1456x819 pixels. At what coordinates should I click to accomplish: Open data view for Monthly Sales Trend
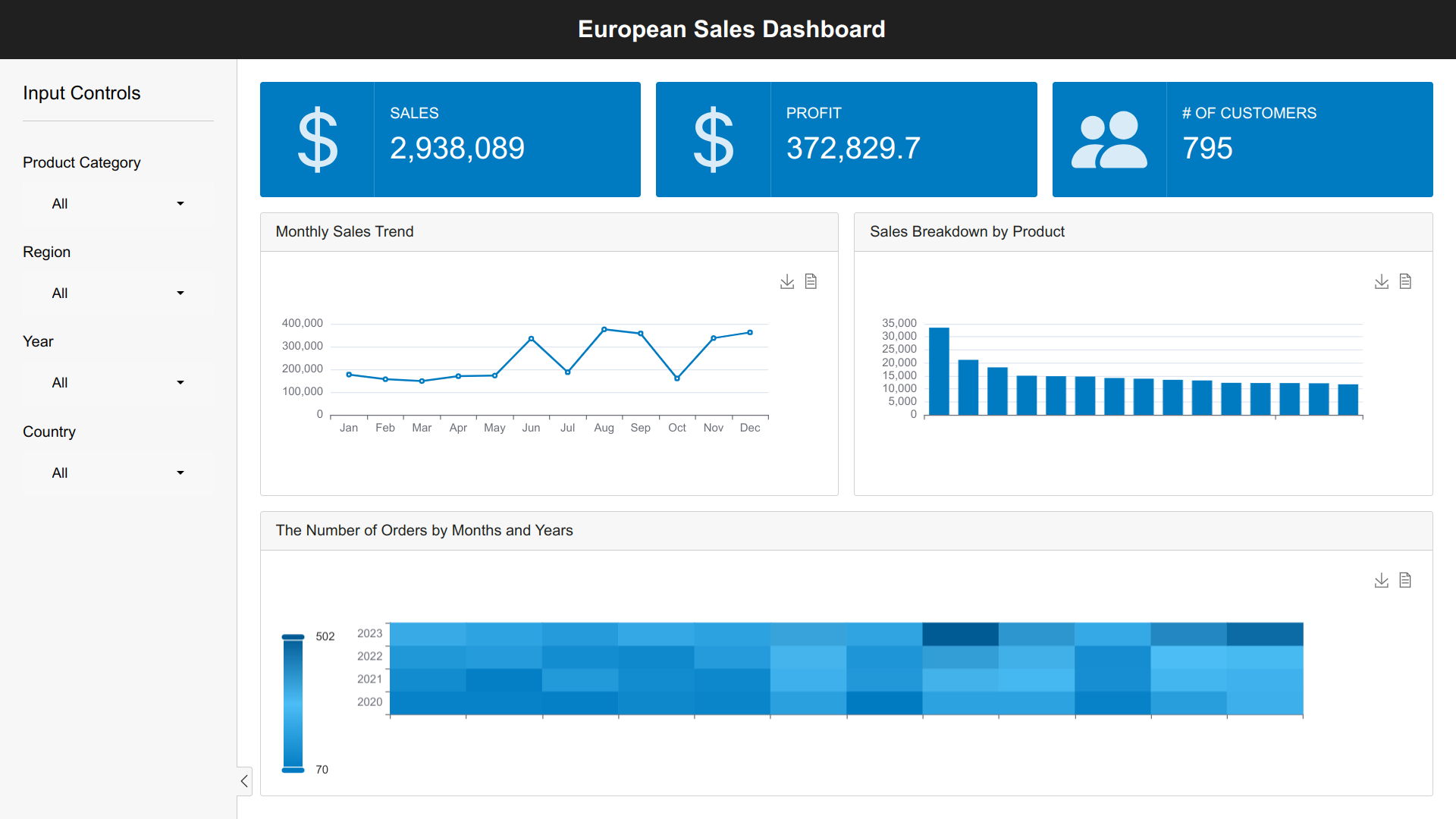point(811,281)
